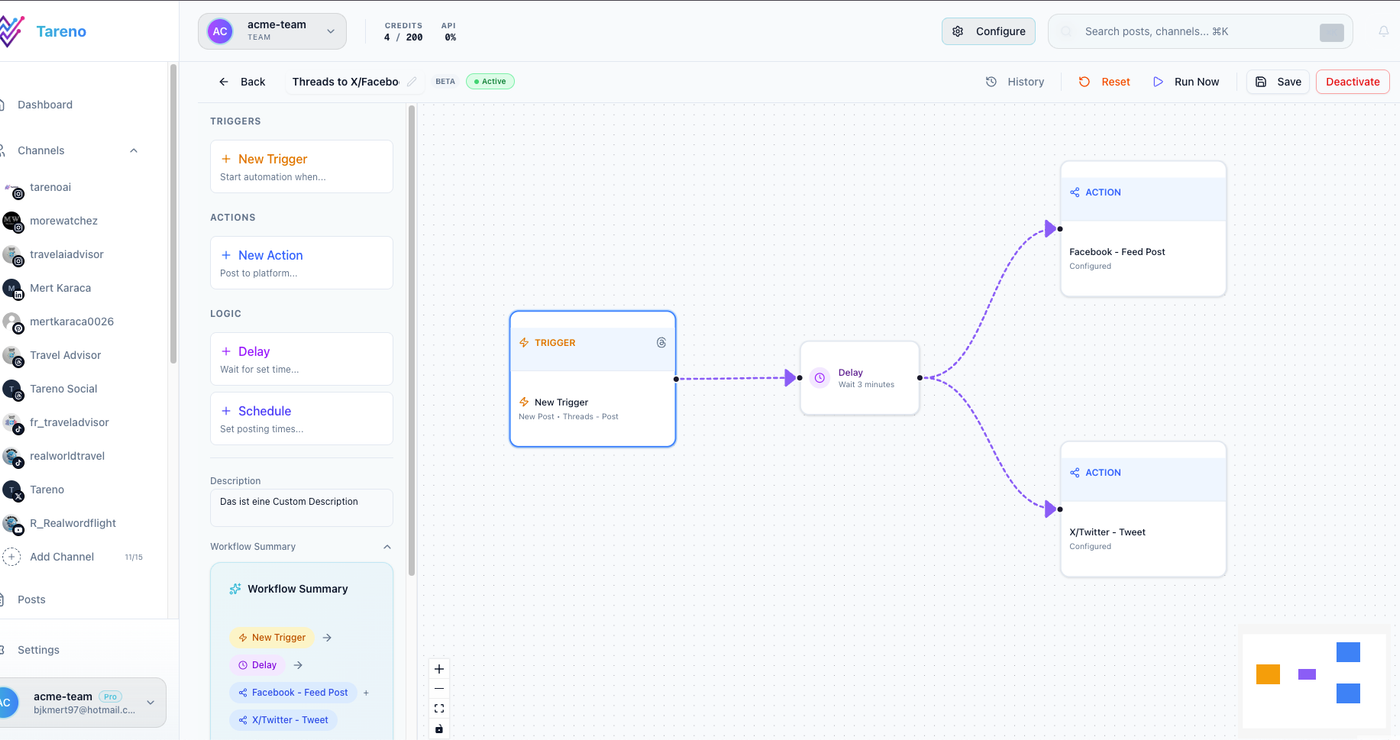
Task: Open the morewatchez channel
Action: coord(63,221)
